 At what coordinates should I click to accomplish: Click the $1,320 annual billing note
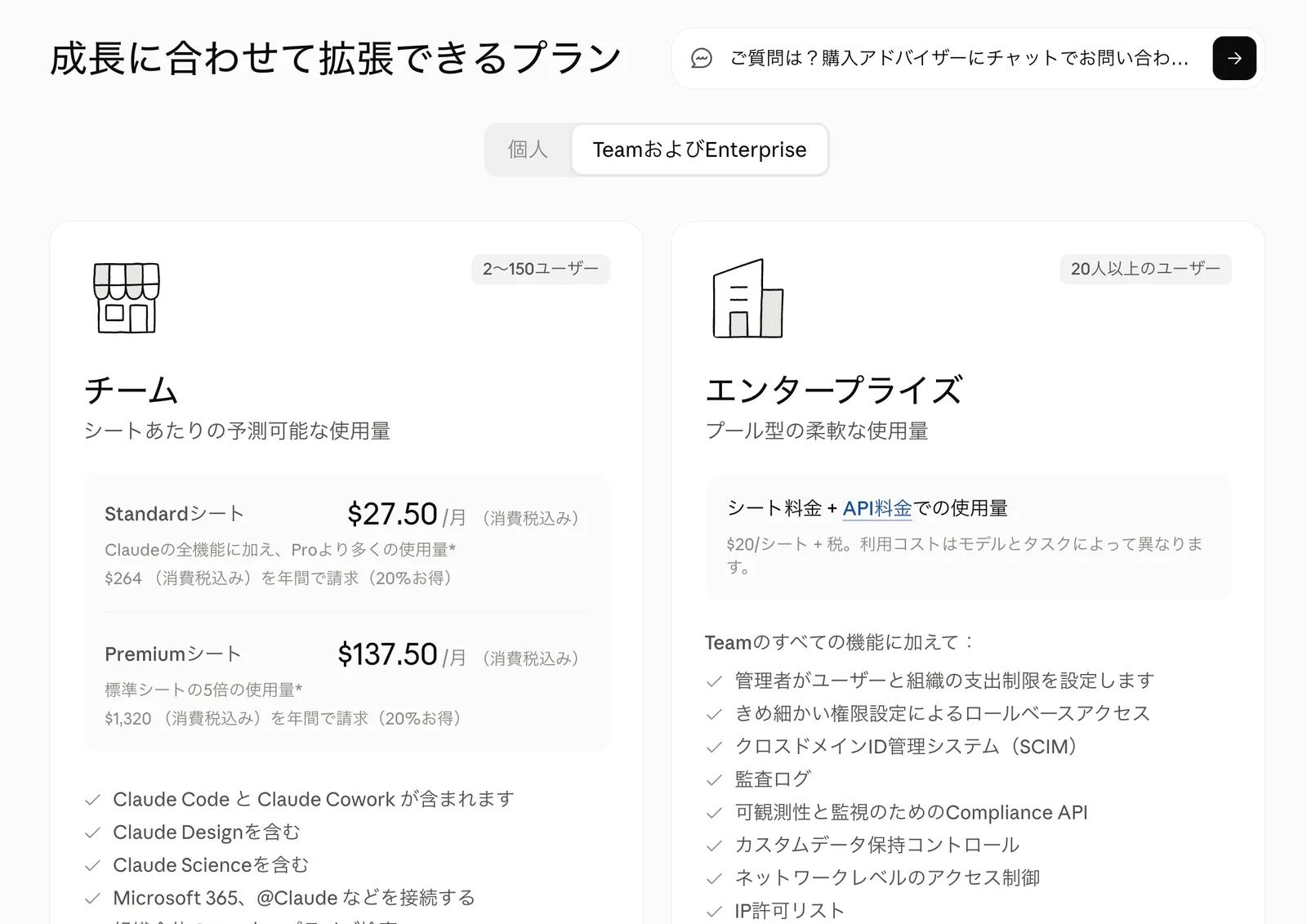coord(286,719)
